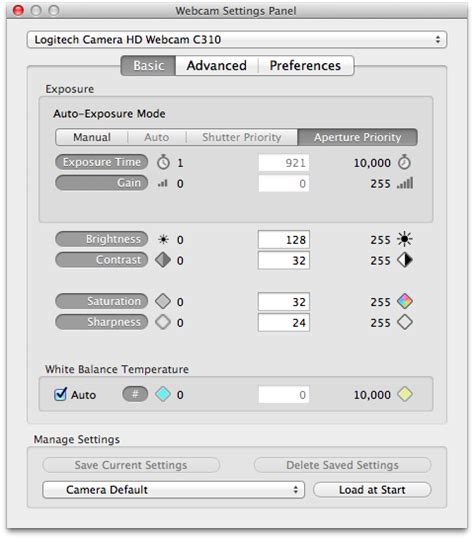Click the Exposure Time label button
This screenshot has height=539, width=474.
coord(101,162)
